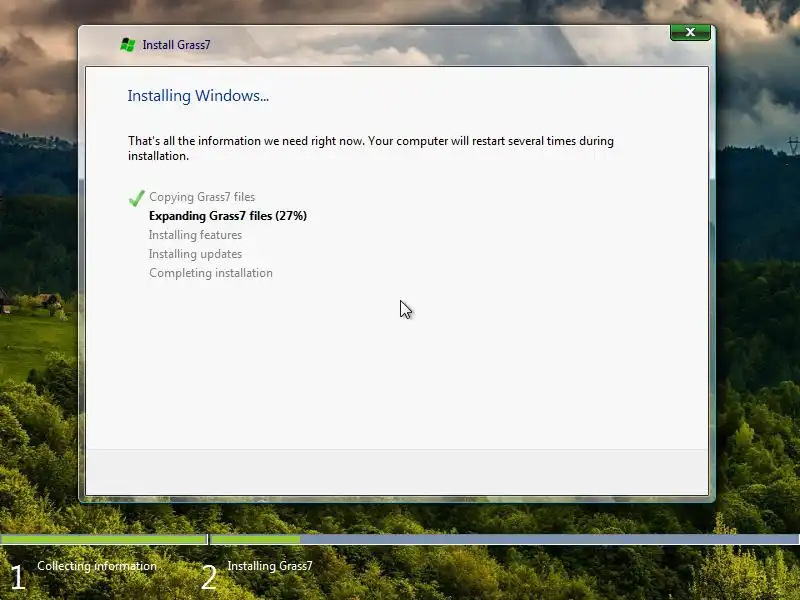Screen dimensions: 800x600
Task: Click the partially filled 'Installing Grass7' progress bar
Action: tap(505, 539)
